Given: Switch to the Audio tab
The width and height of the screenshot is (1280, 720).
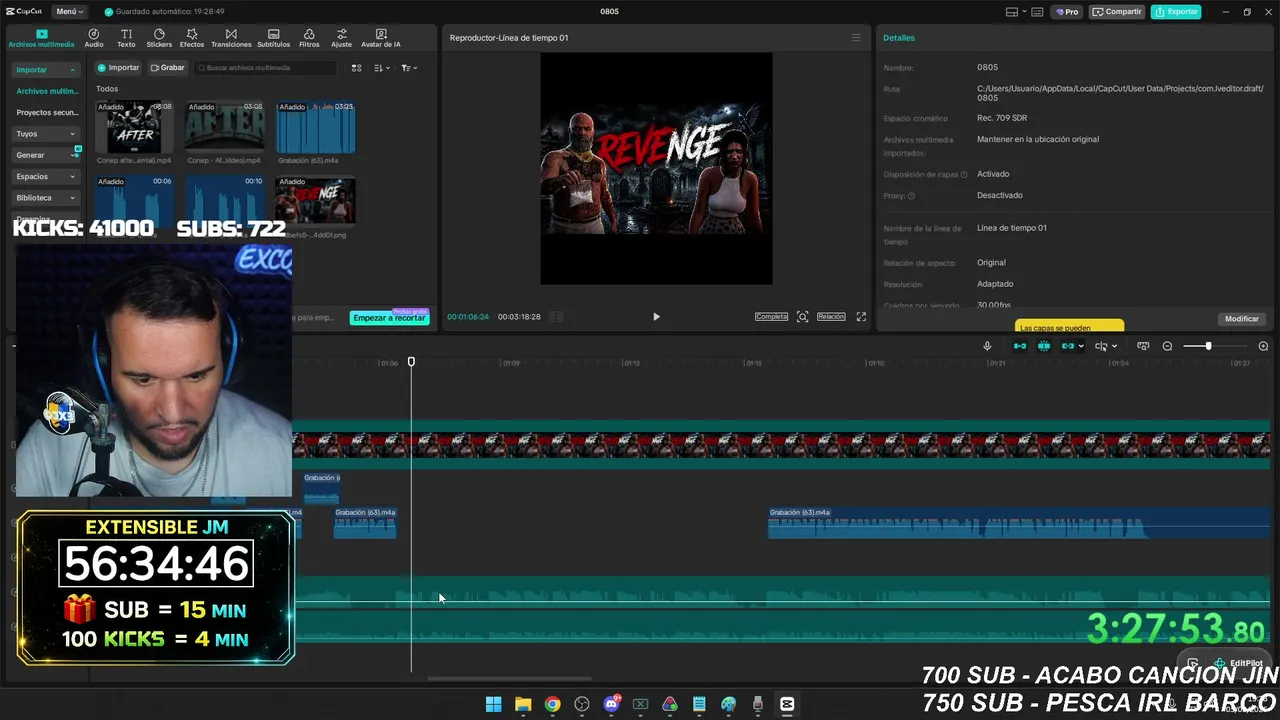Looking at the screenshot, I should [94, 38].
